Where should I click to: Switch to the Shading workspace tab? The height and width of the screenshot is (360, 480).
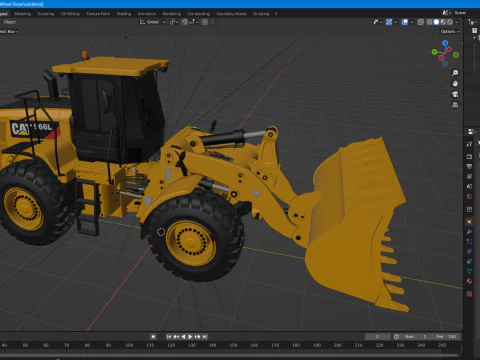tap(124, 14)
